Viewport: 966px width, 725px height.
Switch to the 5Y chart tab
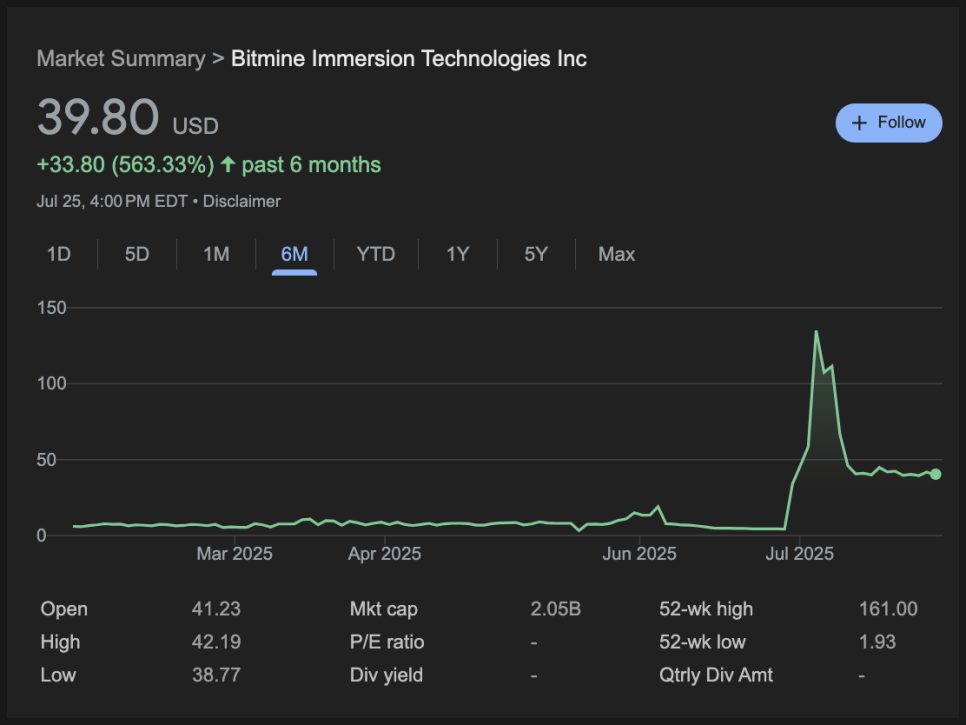[536, 254]
